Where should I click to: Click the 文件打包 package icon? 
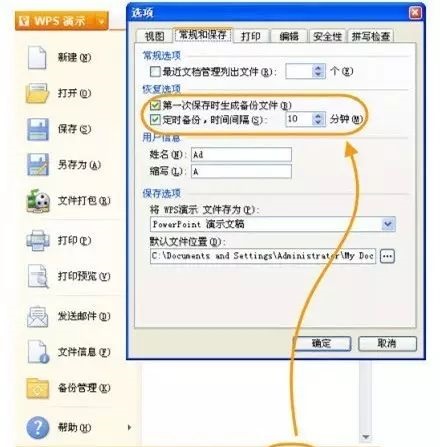(38, 201)
